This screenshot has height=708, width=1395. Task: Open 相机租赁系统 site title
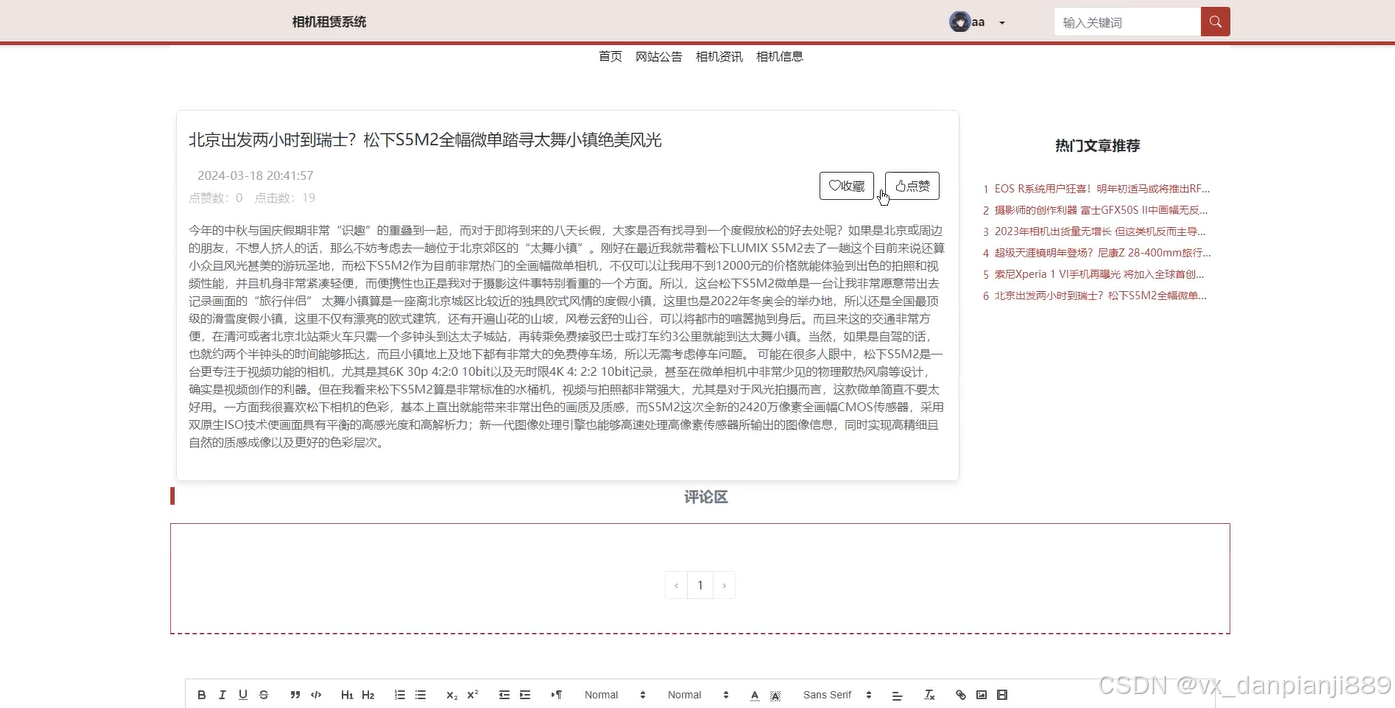[x=329, y=22]
